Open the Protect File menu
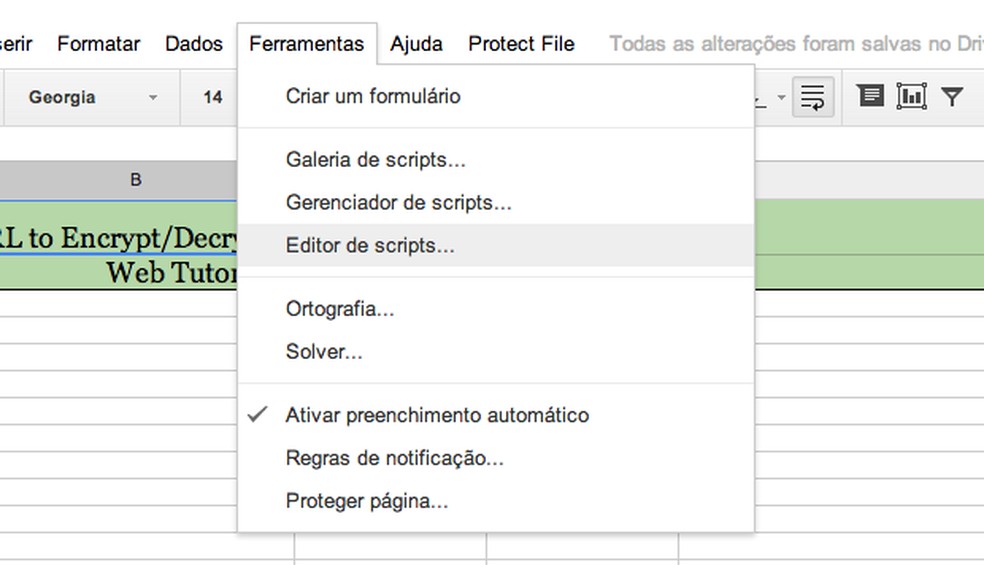The width and height of the screenshot is (984, 565). (521, 44)
